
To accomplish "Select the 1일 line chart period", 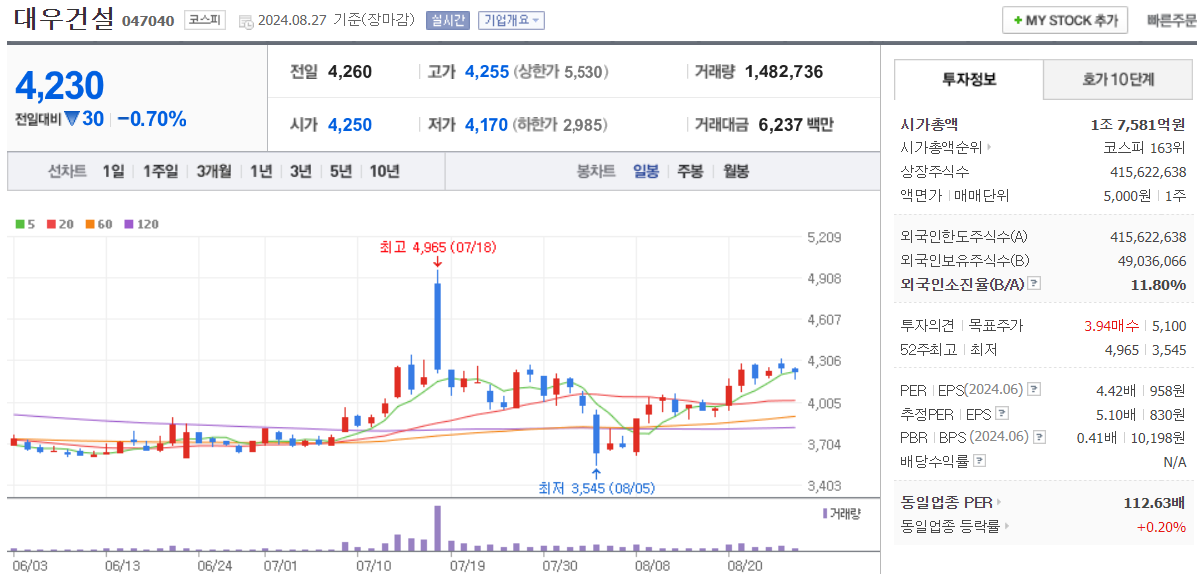I will [x=114, y=171].
